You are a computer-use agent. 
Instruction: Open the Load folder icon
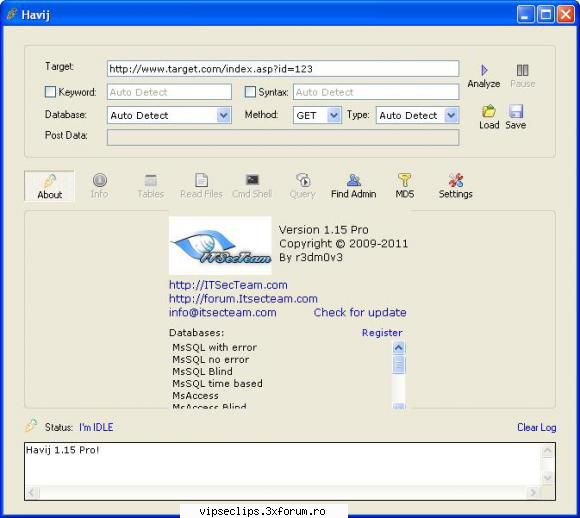tap(489, 111)
